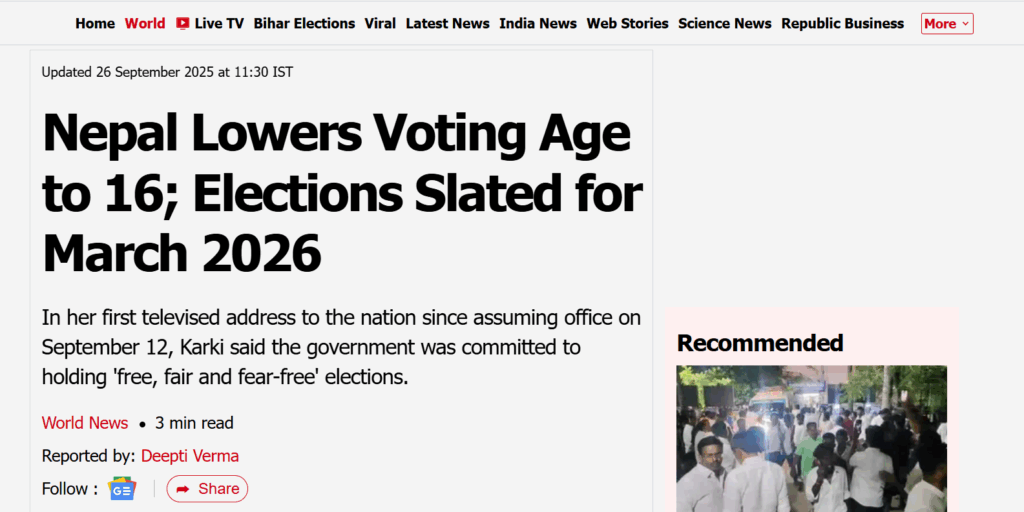Click the Live TV play icon
The image size is (1024, 512).
[x=182, y=23]
